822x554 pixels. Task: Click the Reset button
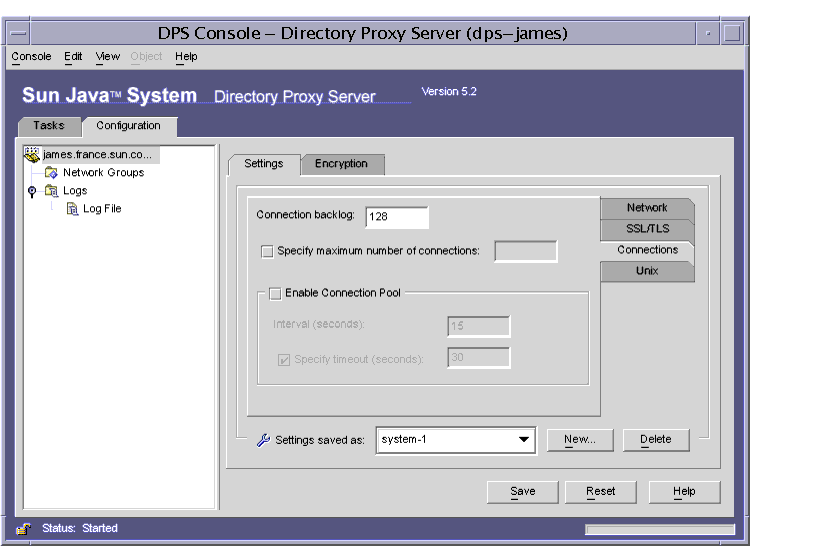click(x=601, y=492)
